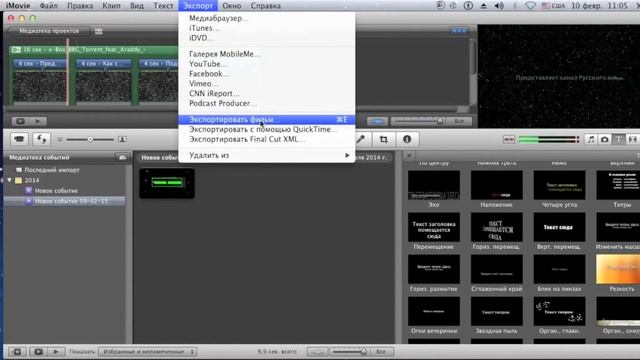640x360 pixels.
Task: Click the filmstrip view icon beside project library
Action: [x=98, y=31]
